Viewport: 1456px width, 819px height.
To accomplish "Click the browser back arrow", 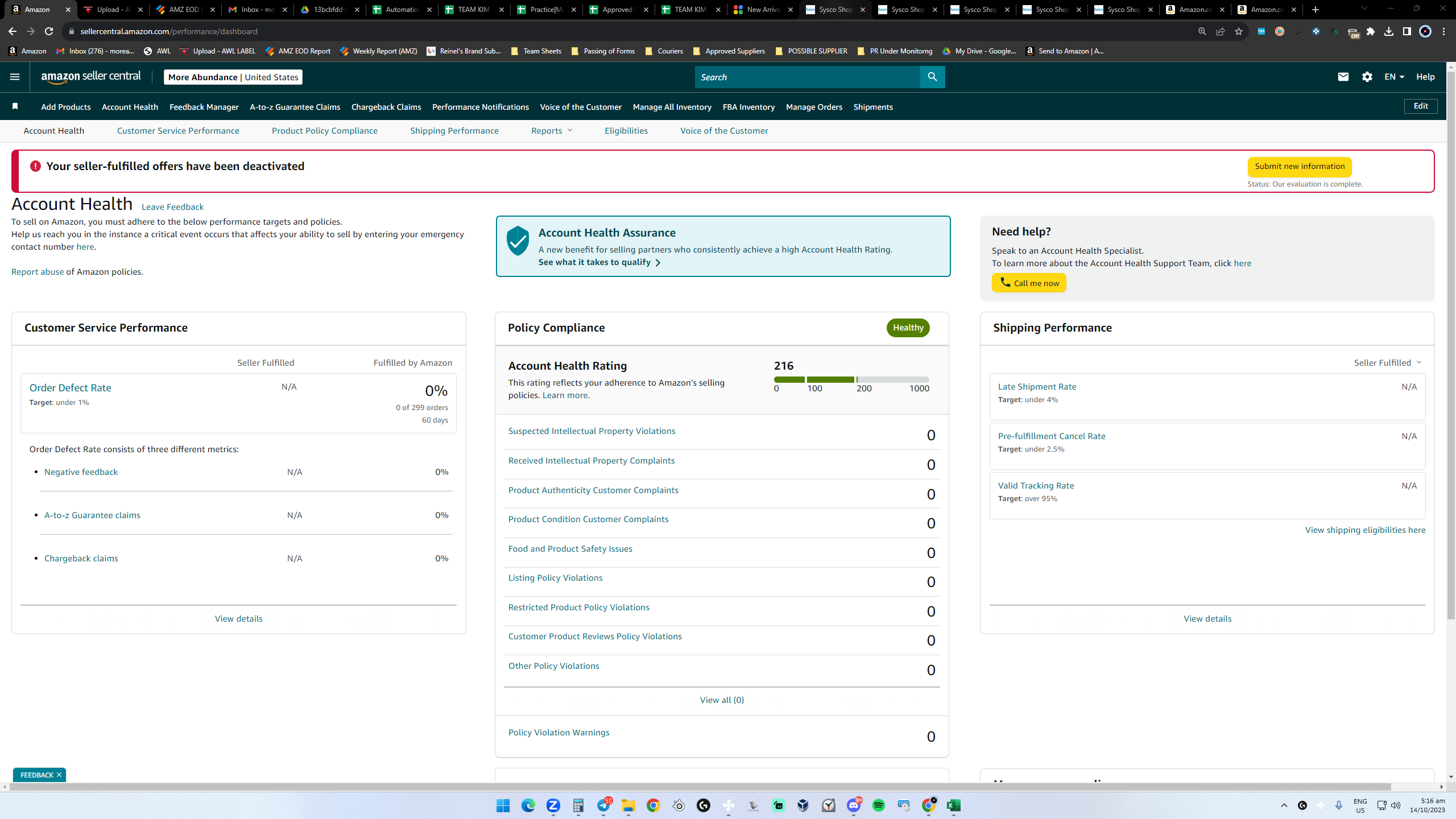I will click(13, 31).
